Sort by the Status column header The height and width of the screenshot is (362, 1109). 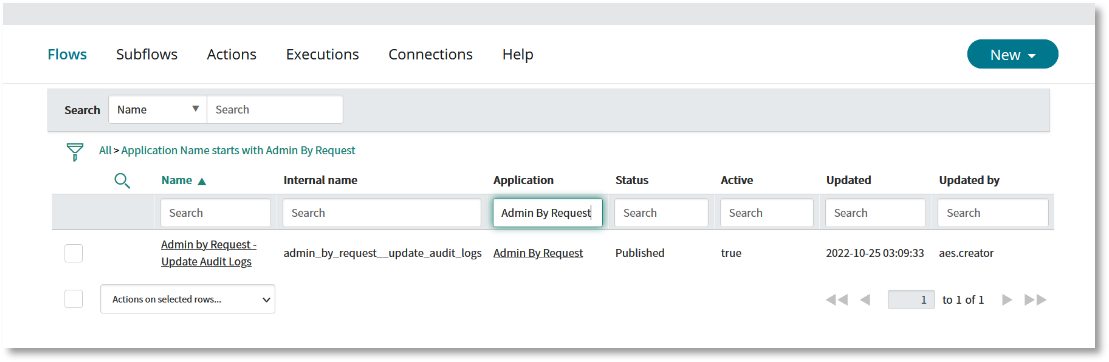632,180
